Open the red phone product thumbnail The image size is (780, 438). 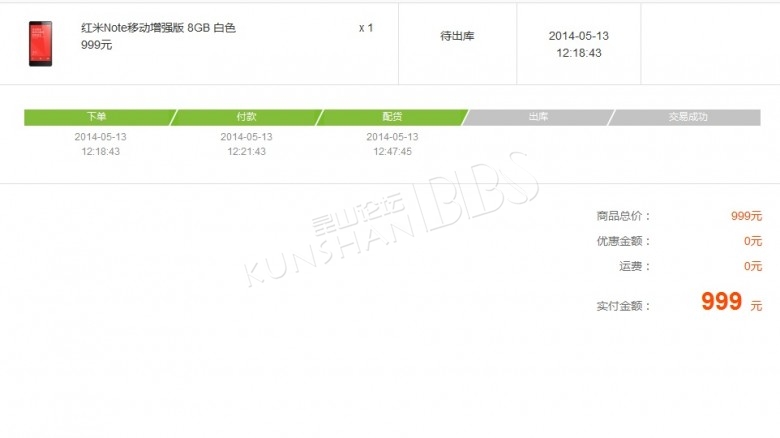(40, 43)
